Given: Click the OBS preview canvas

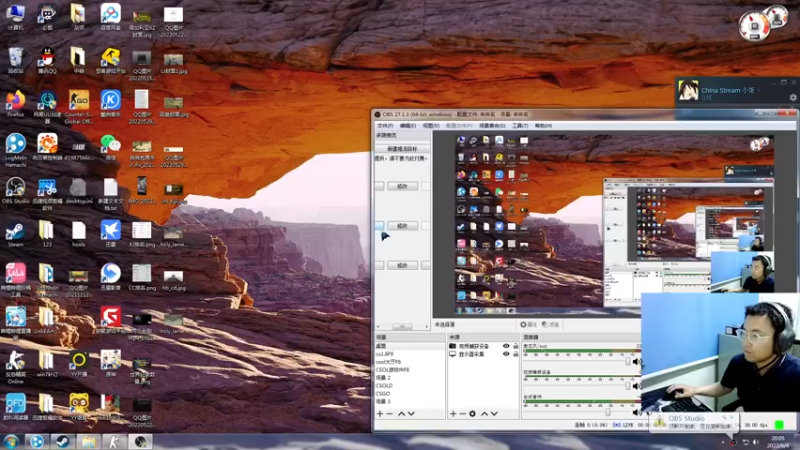Looking at the screenshot, I should pos(614,223).
